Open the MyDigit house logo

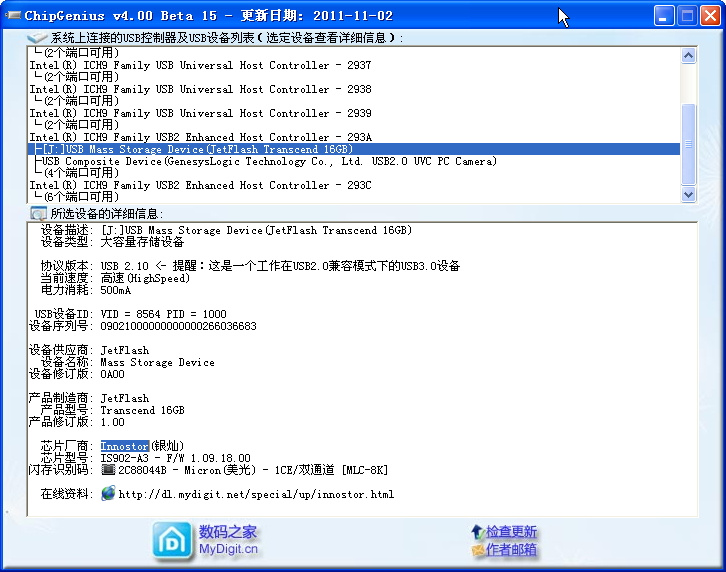172,541
